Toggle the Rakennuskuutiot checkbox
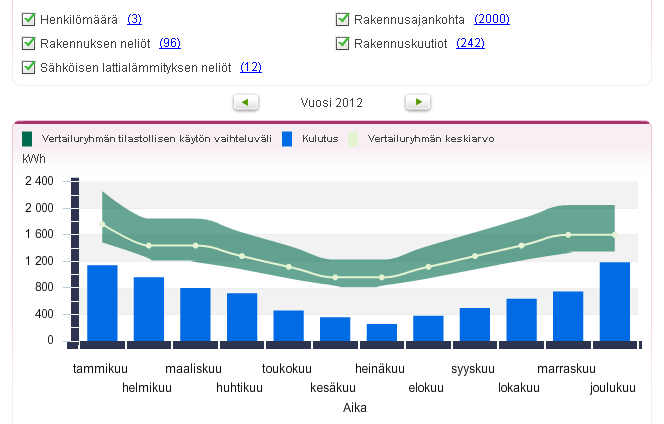664x424 pixels. (342, 43)
